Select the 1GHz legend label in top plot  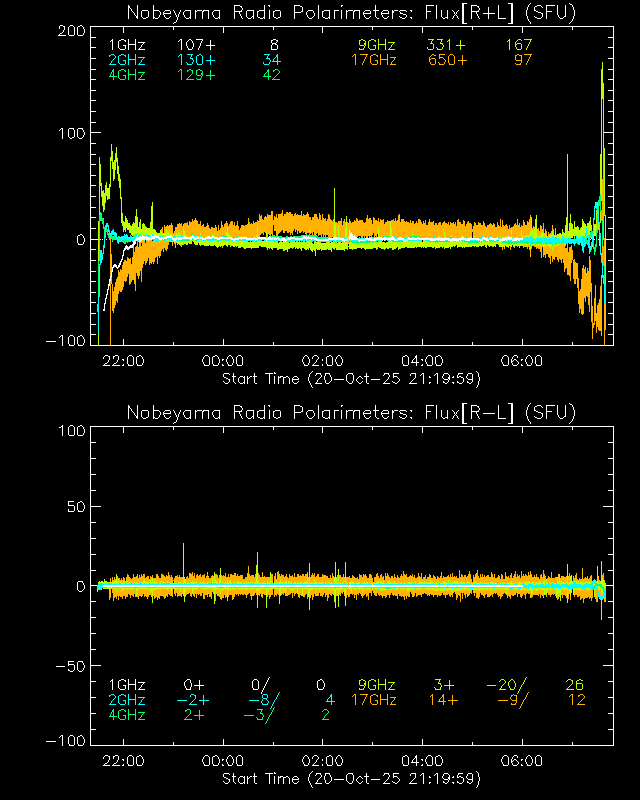click(x=126, y=45)
